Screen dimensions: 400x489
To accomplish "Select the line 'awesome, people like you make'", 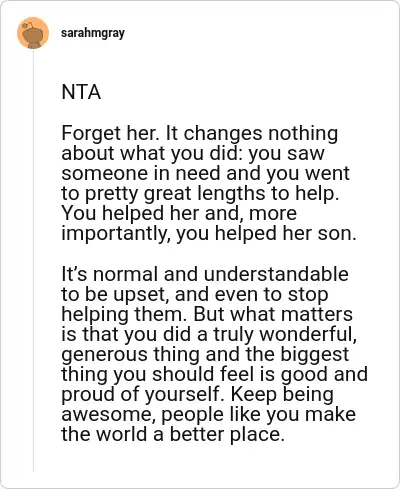I will (x=209, y=414).
